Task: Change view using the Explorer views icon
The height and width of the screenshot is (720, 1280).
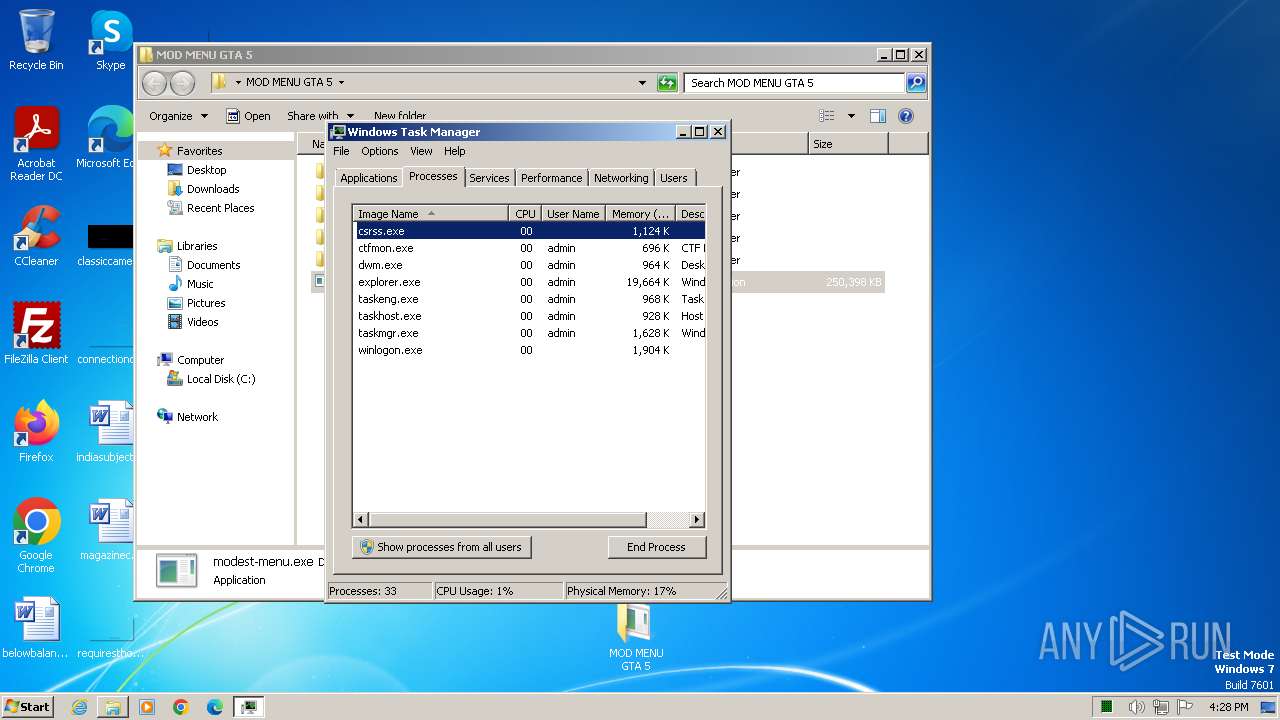Action: pyautogui.click(x=827, y=116)
